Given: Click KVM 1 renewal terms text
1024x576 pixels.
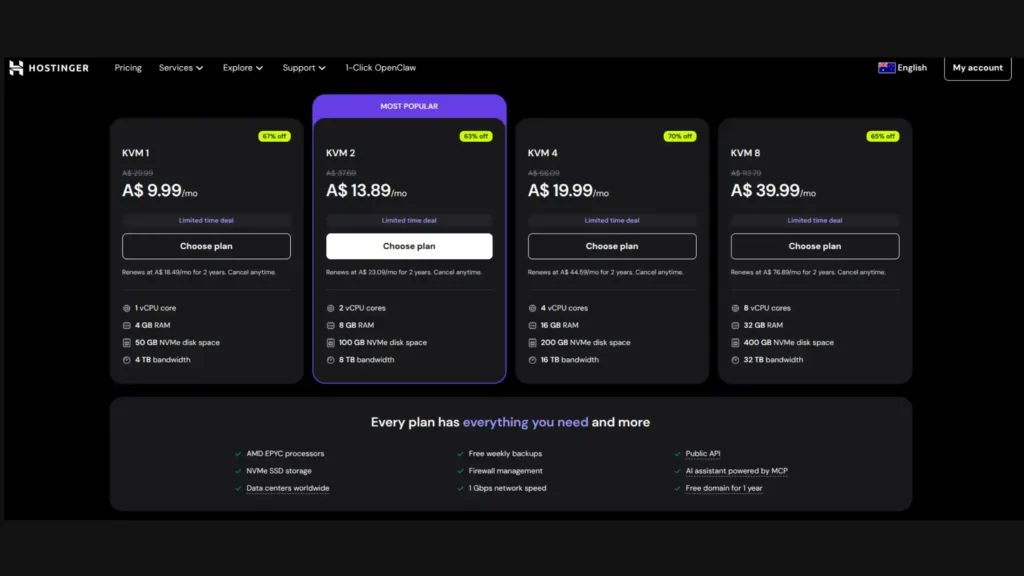Looking at the screenshot, I should pos(199,272).
